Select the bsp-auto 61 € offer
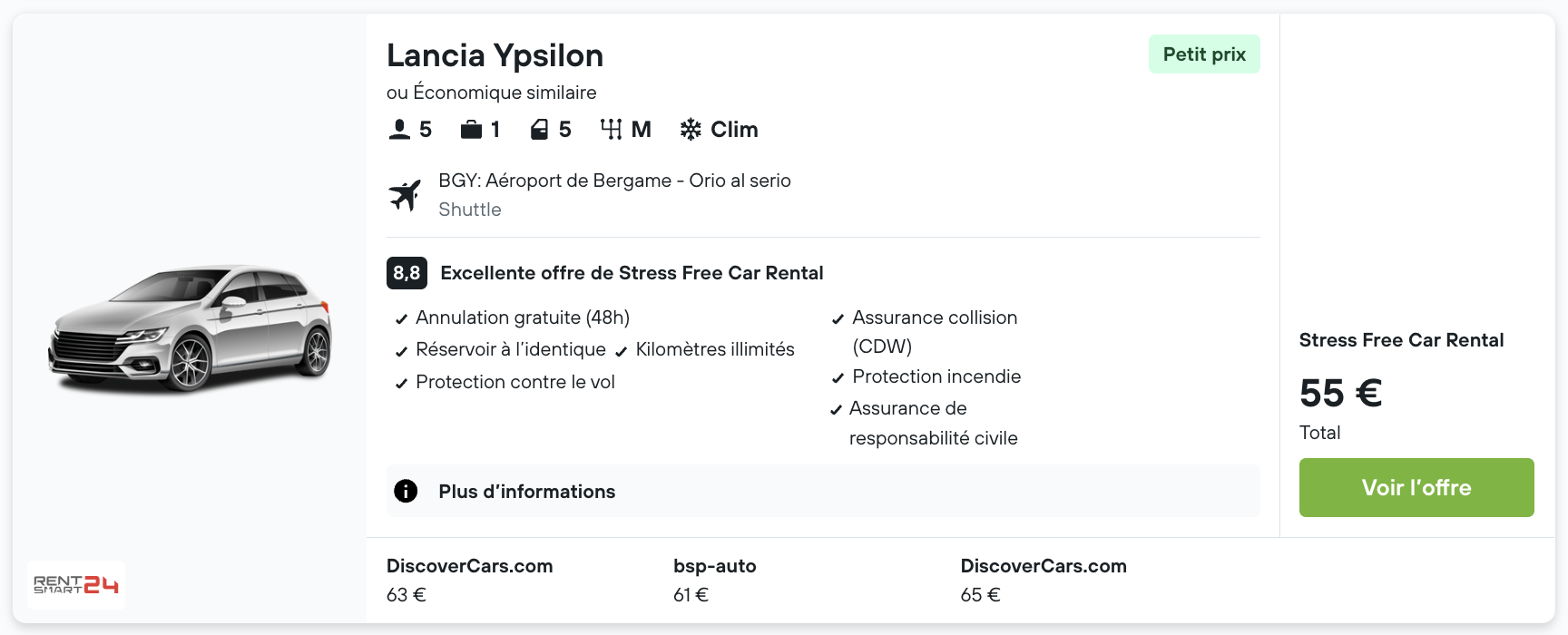1568x635 pixels. pos(714,580)
